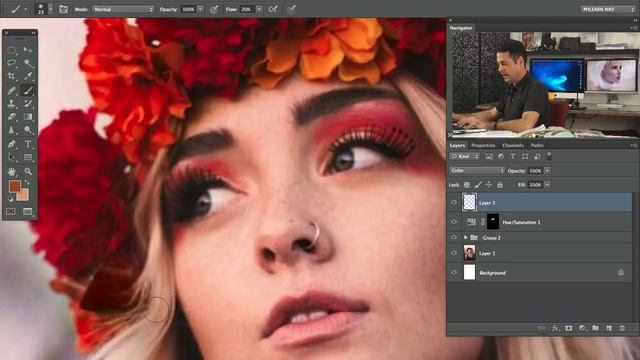The height and width of the screenshot is (360, 640).
Task: Change the screen mode
Action: [x=28, y=211]
